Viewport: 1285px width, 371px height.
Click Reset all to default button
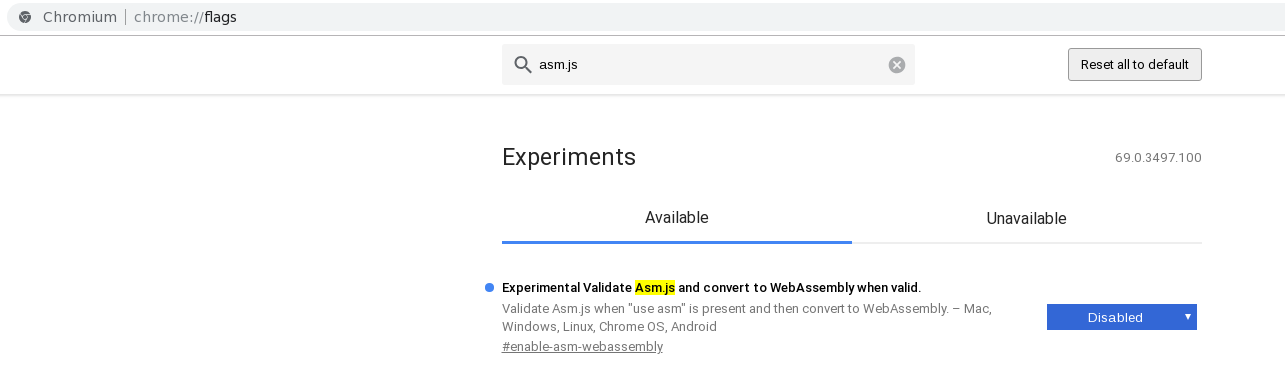pyautogui.click(x=1134, y=64)
